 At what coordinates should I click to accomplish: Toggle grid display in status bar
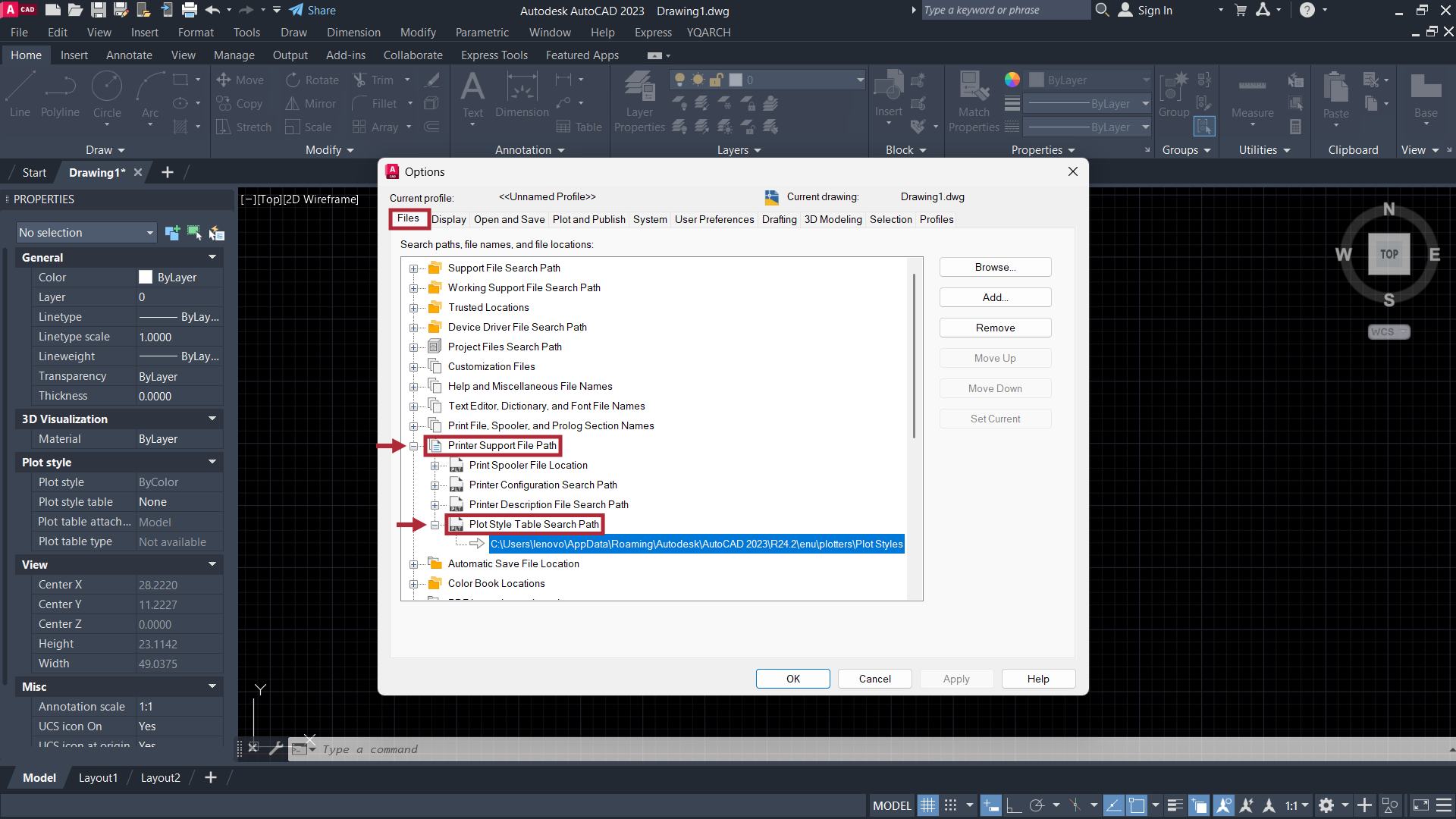[x=927, y=805]
